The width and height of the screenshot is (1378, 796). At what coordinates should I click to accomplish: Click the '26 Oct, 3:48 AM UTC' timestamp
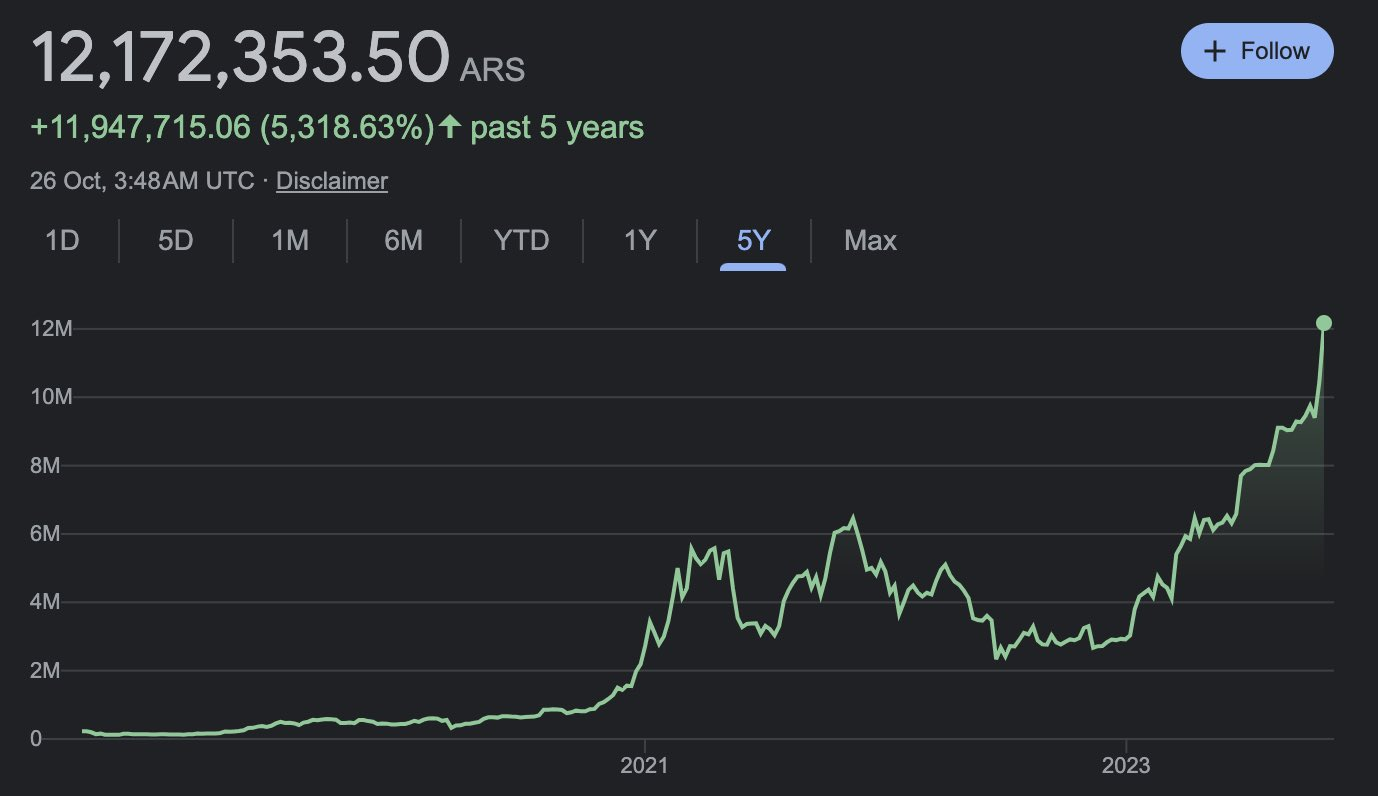[142, 181]
